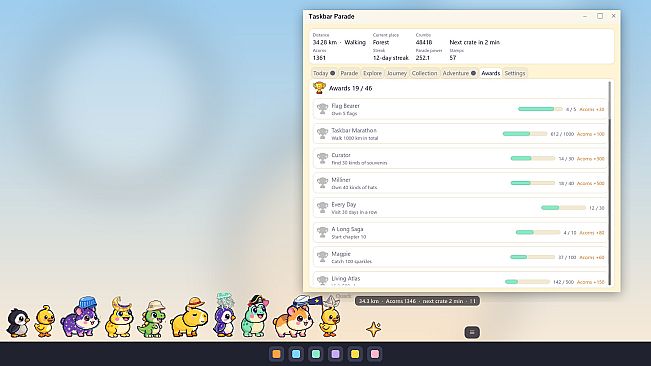Open the Settings tab
The width and height of the screenshot is (651, 366).
coord(515,73)
